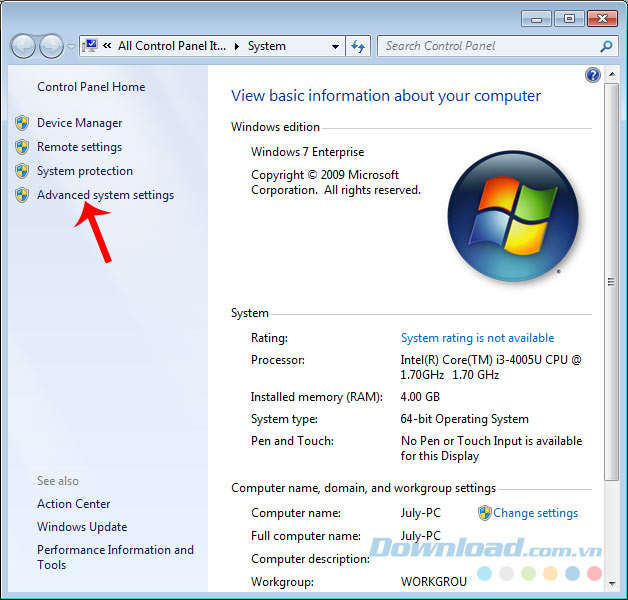The height and width of the screenshot is (600, 628).
Task: Click System rating is not available link
Action: 477,338
